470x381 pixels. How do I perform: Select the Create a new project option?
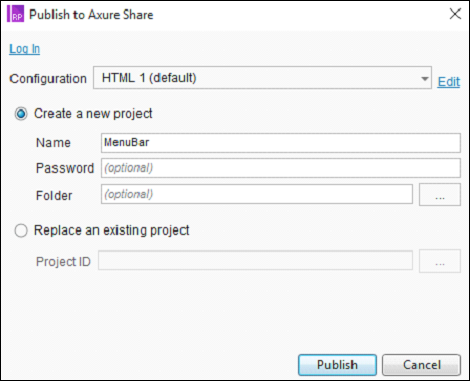21,114
